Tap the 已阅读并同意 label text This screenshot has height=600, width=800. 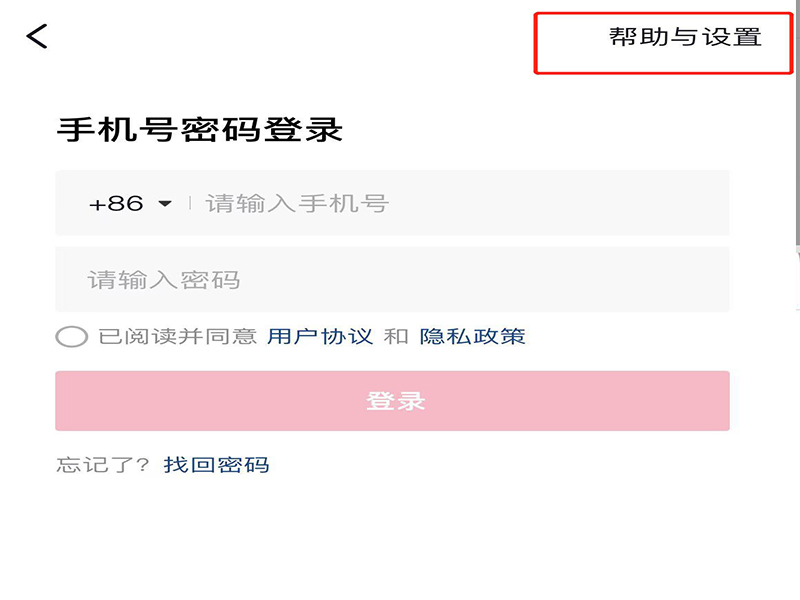tap(177, 336)
